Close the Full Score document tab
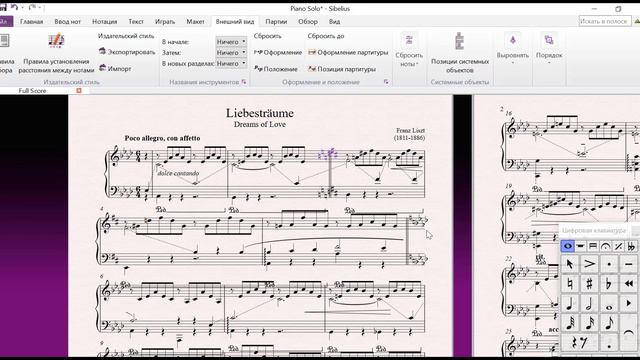Viewport: 640px width, 360px height. 79,91
